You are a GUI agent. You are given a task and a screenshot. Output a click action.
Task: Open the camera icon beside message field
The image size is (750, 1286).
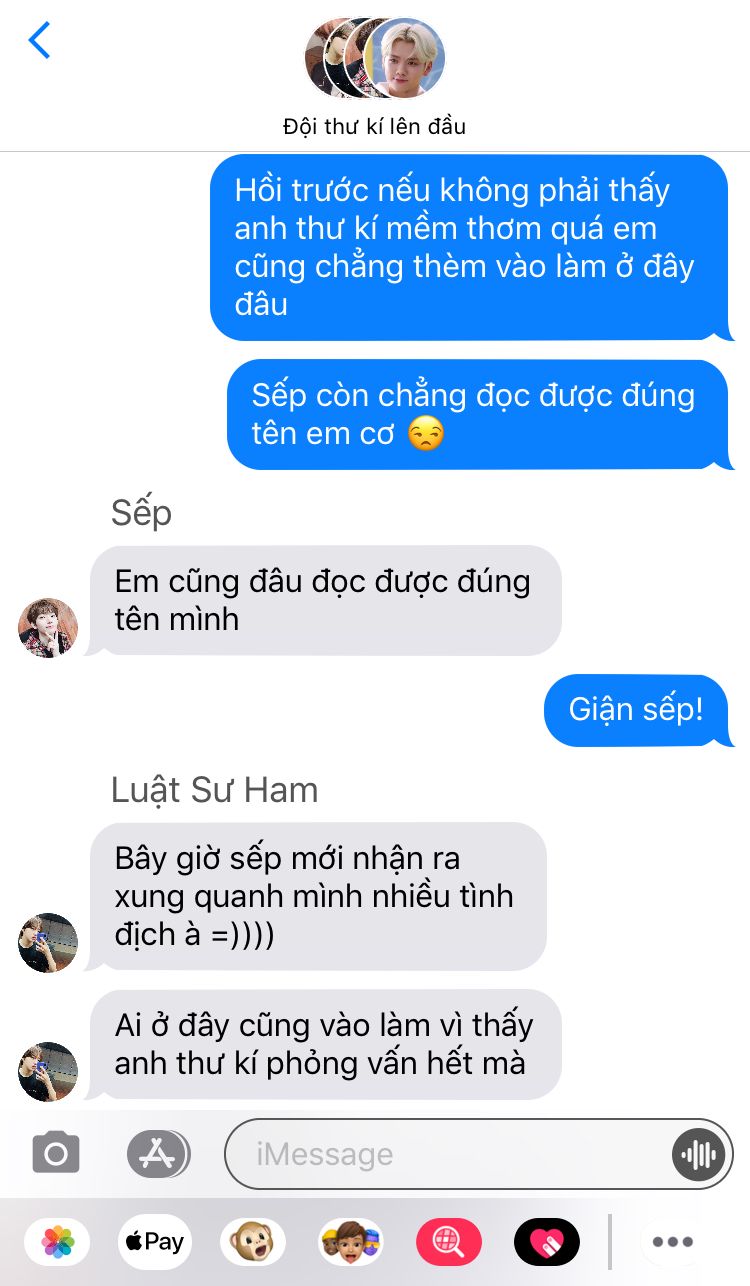(56, 1153)
